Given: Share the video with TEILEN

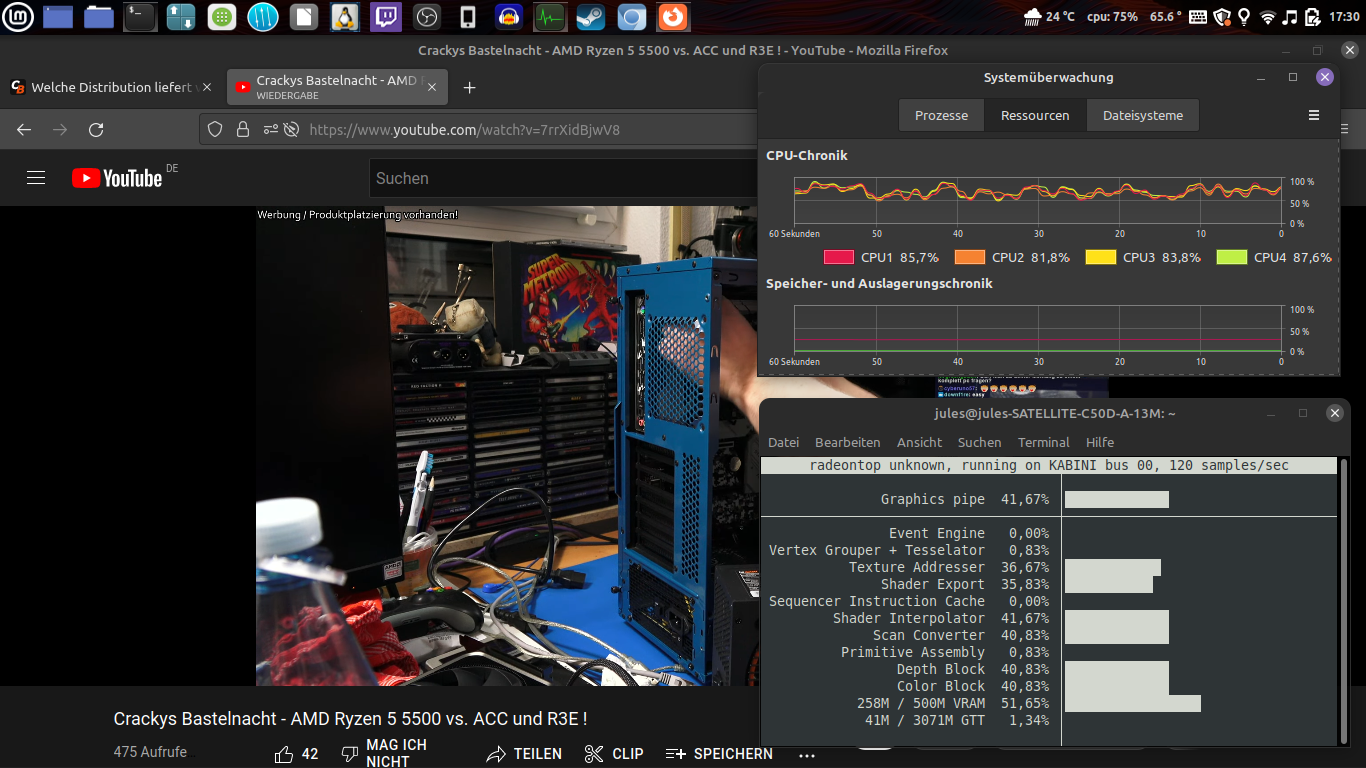Looking at the screenshot, I should (x=524, y=754).
